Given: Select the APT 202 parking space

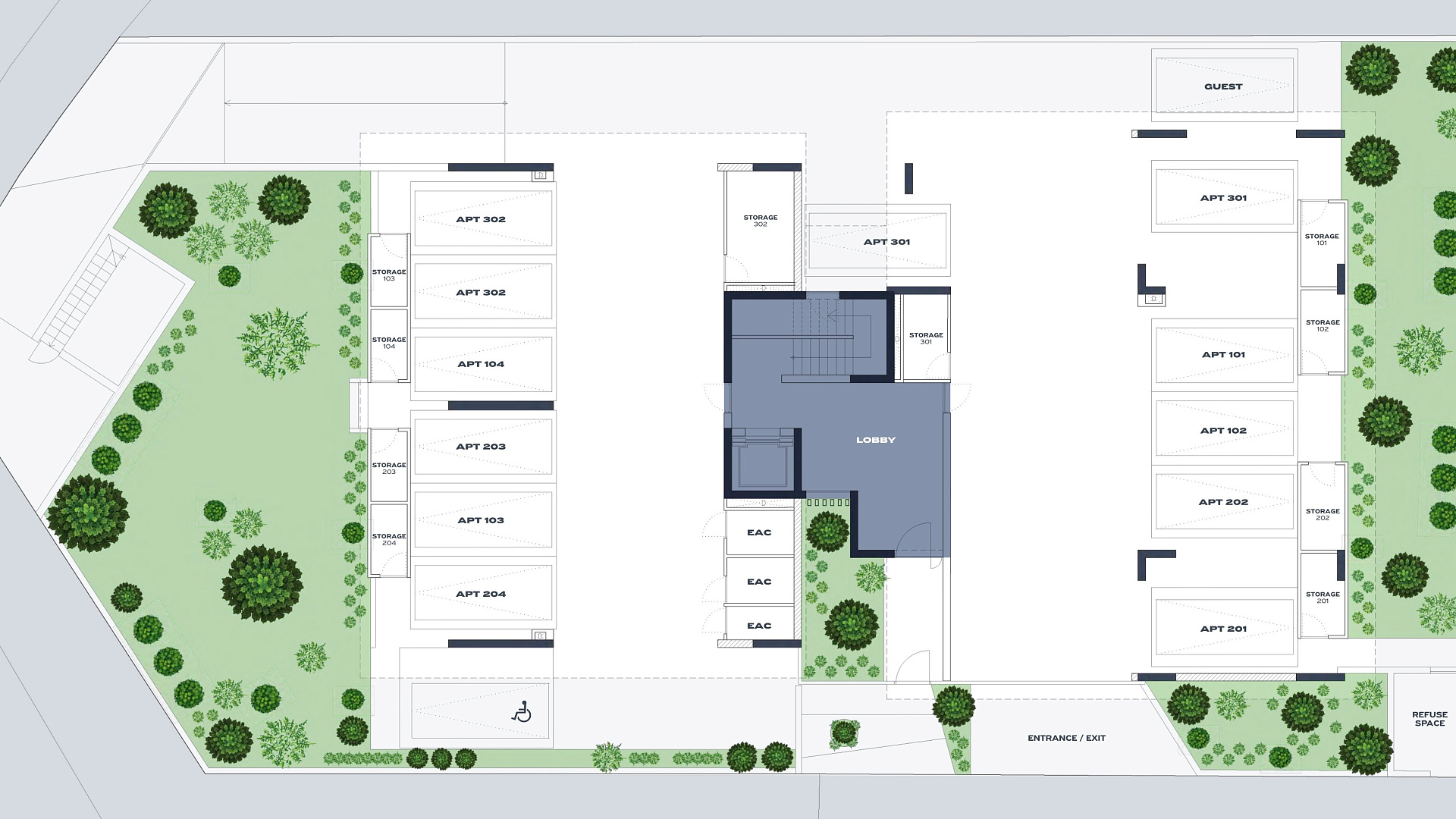Looking at the screenshot, I should 1222,502.
